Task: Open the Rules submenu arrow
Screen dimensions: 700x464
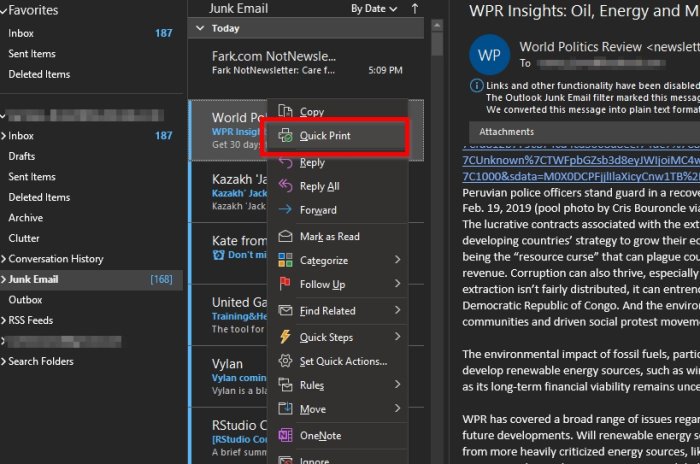Action: pos(397,384)
